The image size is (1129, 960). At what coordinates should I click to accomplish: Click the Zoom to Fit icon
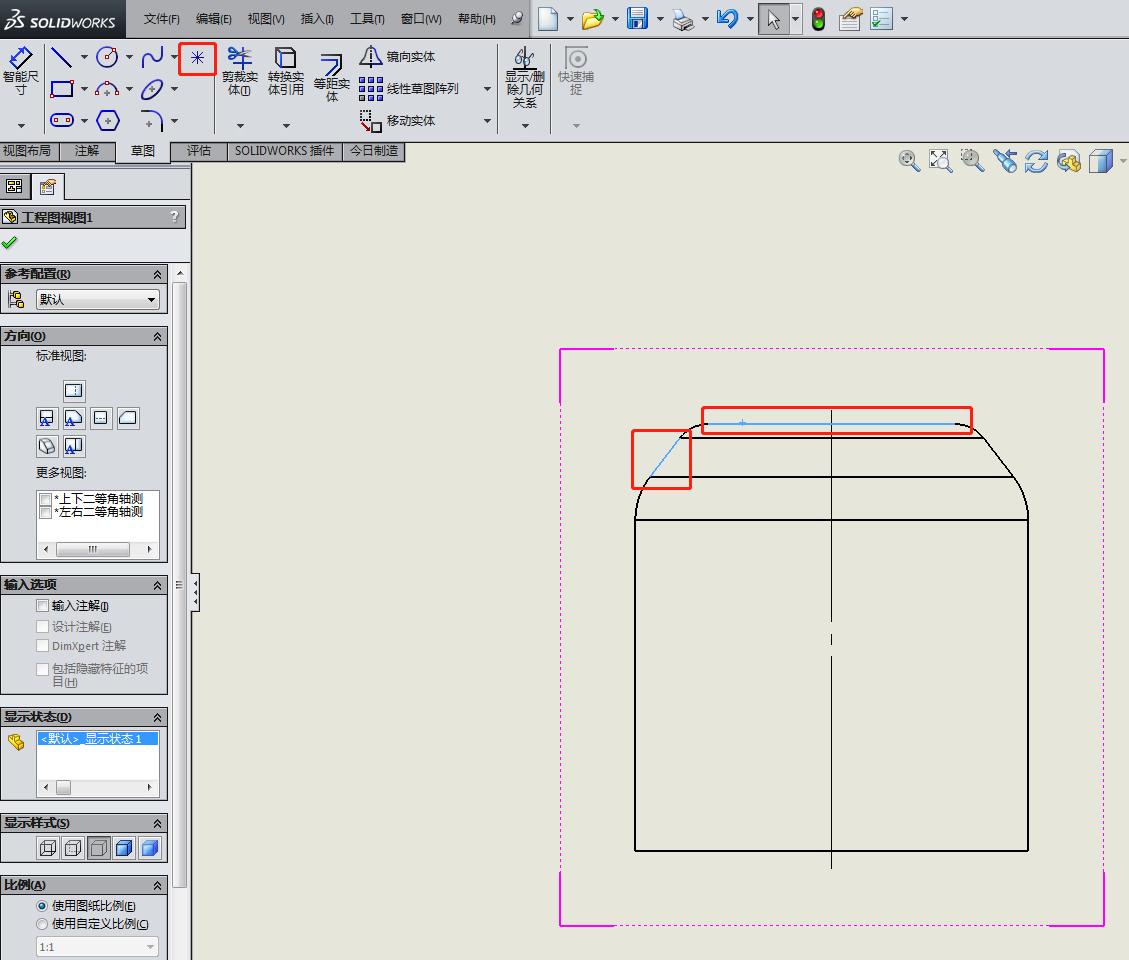[x=939, y=160]
